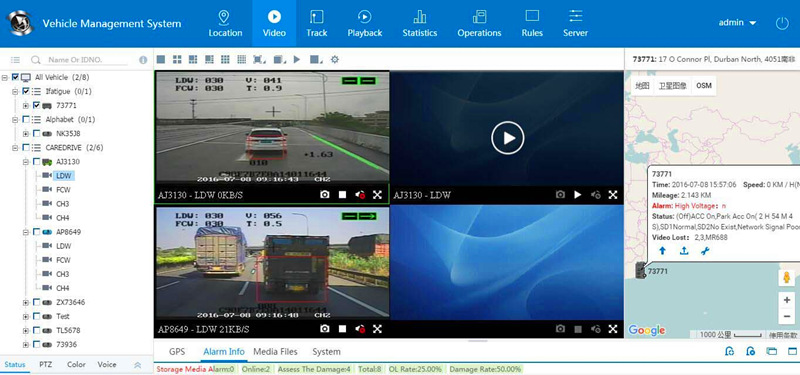Image resolution: width=800 pixels, height=375 pixels.
Task: Switch map to OSM view
Action: [x=704, y=86]
